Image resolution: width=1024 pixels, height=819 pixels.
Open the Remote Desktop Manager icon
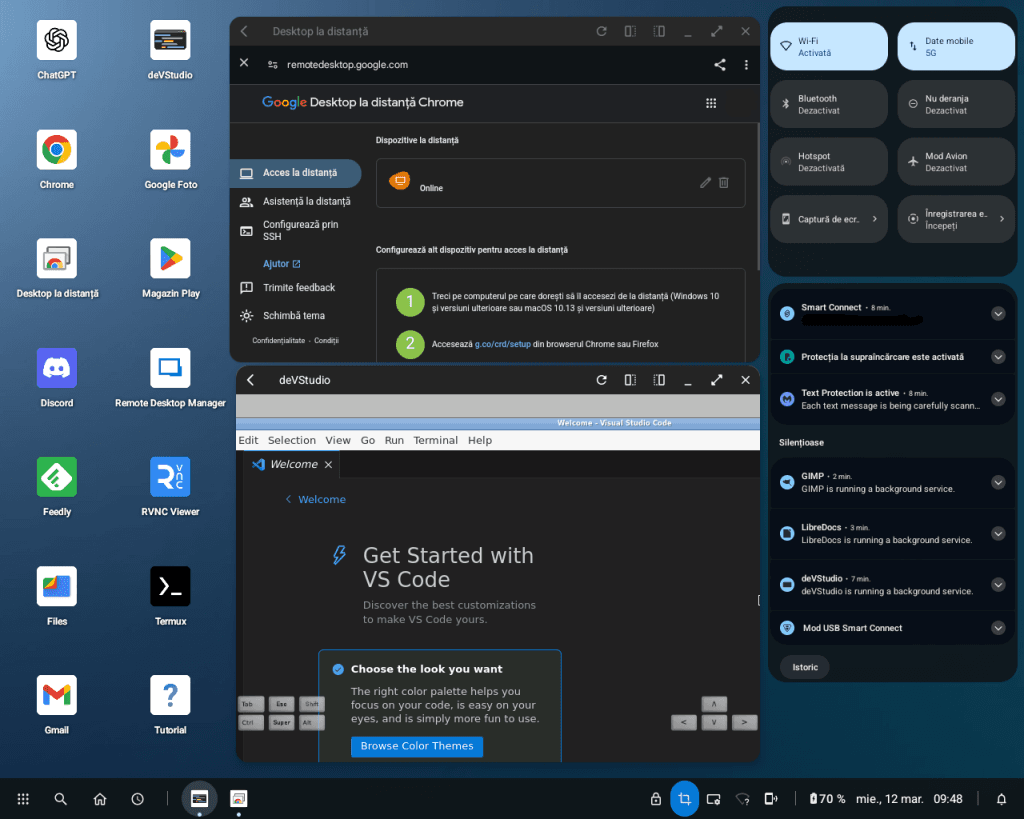point(170,368)
